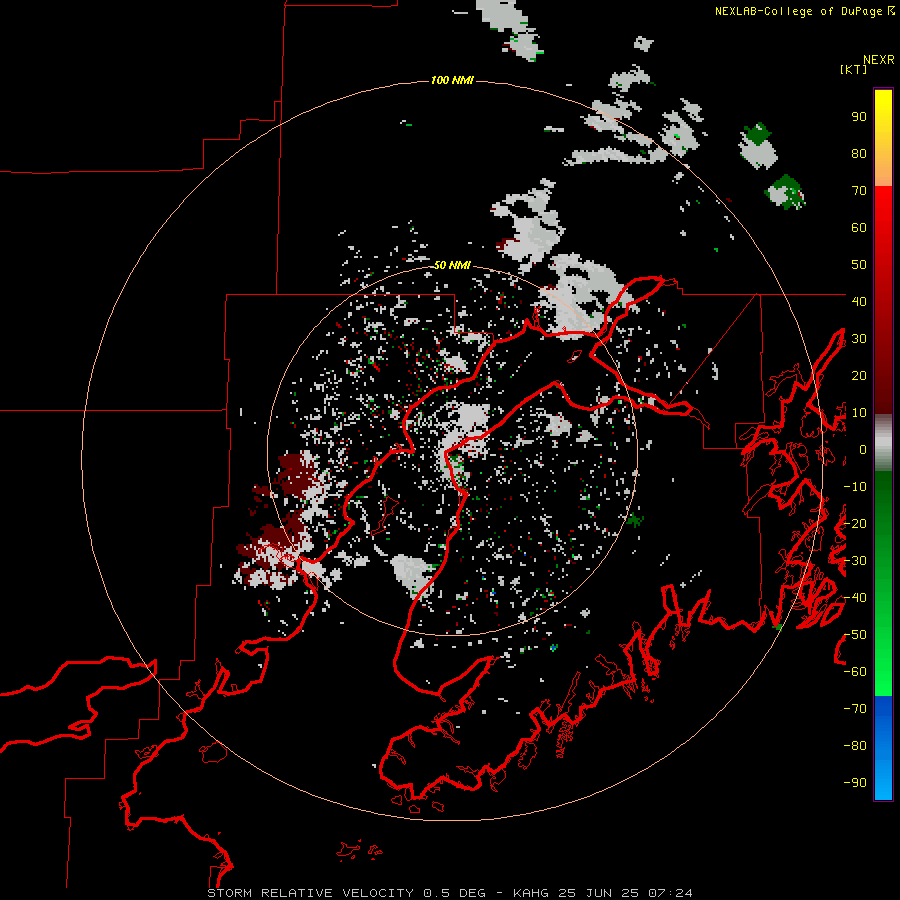The width and height of the screenshot is (900, 900).
Task: Click the '100 NMI' range ring label
Action: point(452,80)
